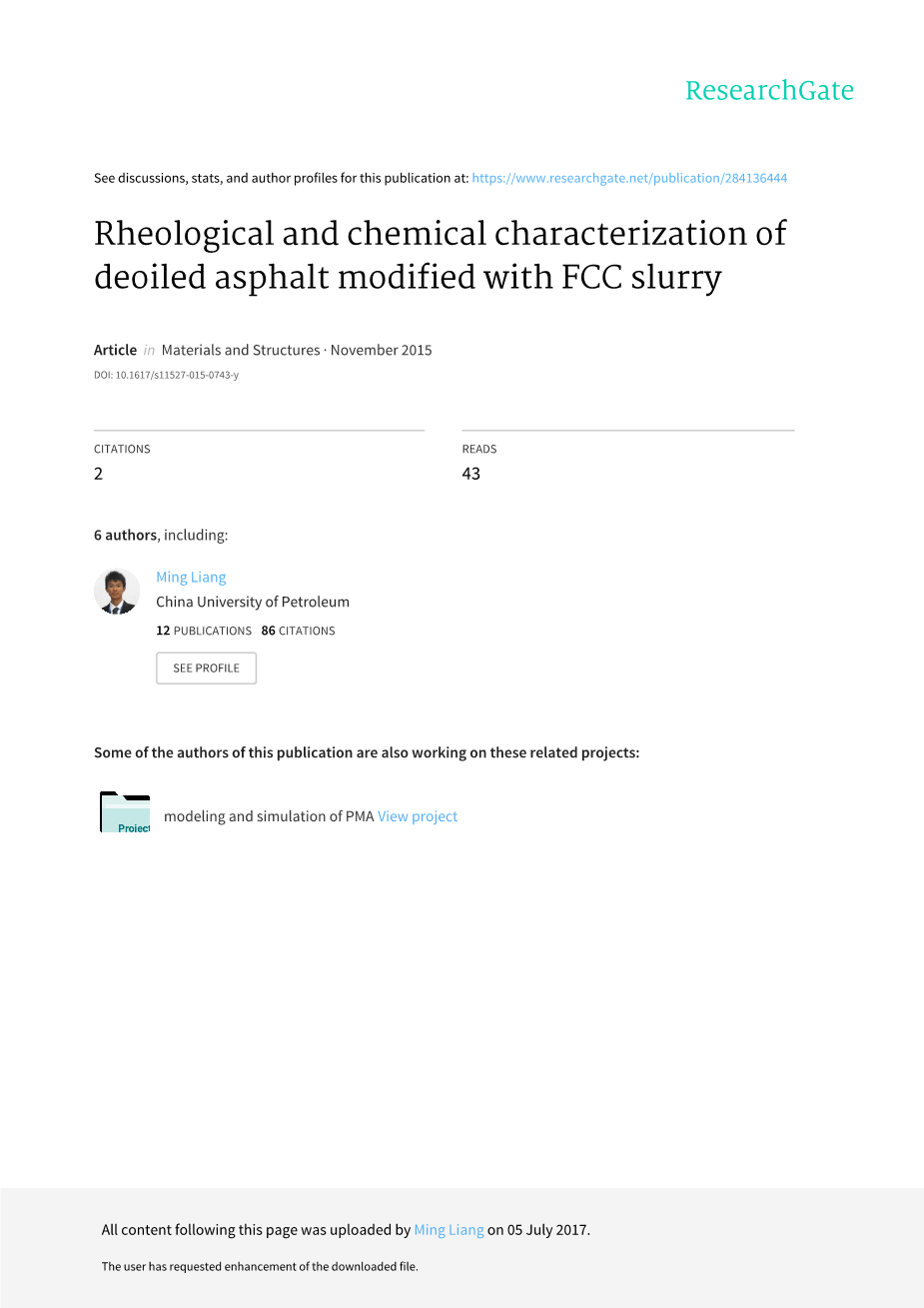Click the citations count of 2
Image resolution: width=924 pixels, height=1308 pixels.
pyautogui.click(x=99, y=474)
